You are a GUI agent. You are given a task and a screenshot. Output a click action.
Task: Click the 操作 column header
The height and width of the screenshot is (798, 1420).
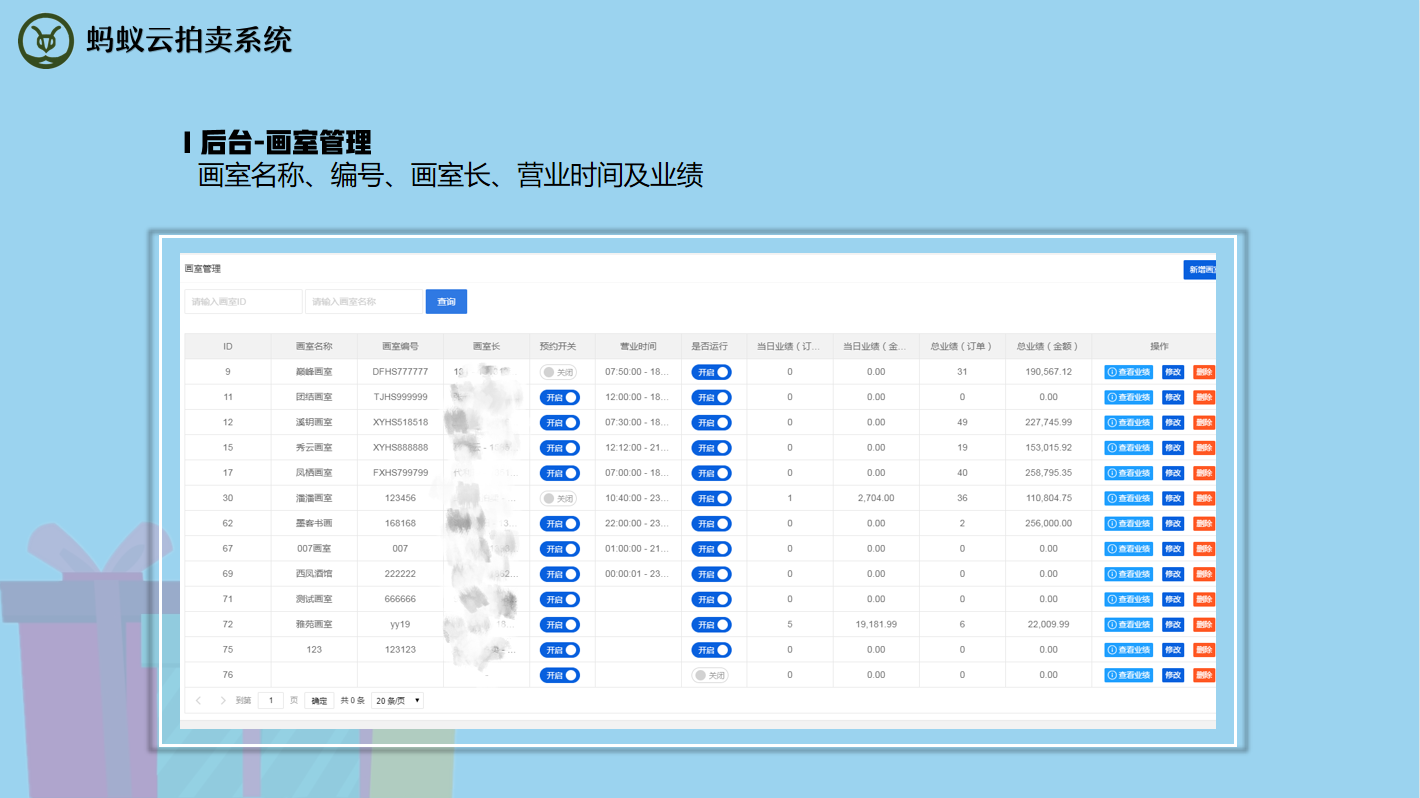point(1158,347)
